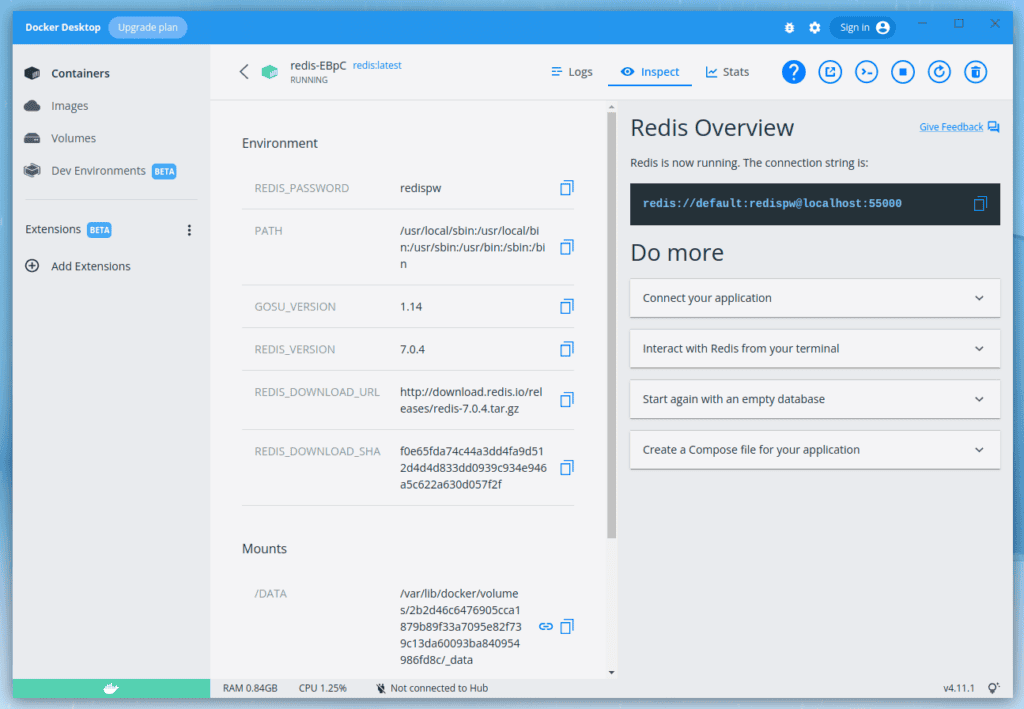Click the 1.14 GOSU_VERSION value

[x=411, y=306]
